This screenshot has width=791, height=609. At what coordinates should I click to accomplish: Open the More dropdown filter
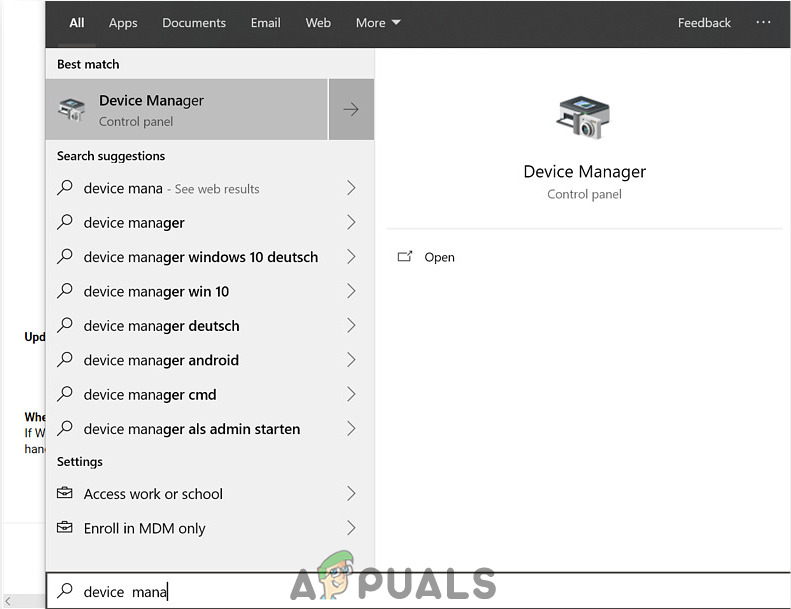click(x=378, y=23)
